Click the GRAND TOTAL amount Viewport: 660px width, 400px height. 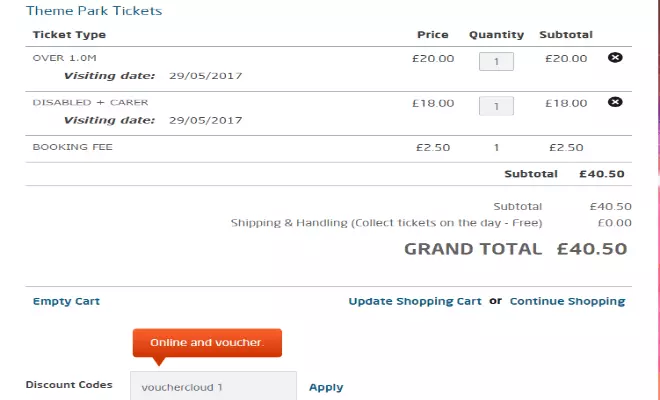coord(592,249)
